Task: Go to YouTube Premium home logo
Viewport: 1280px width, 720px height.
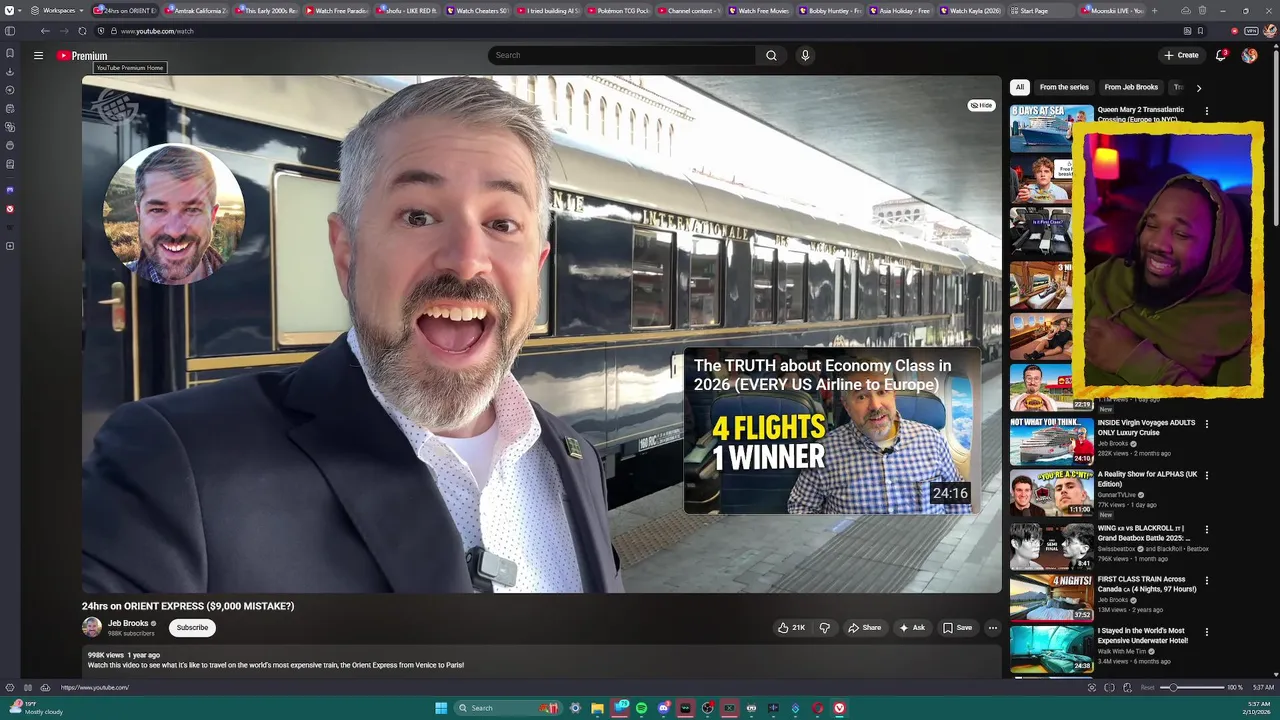Action: [x=82, y=56]
